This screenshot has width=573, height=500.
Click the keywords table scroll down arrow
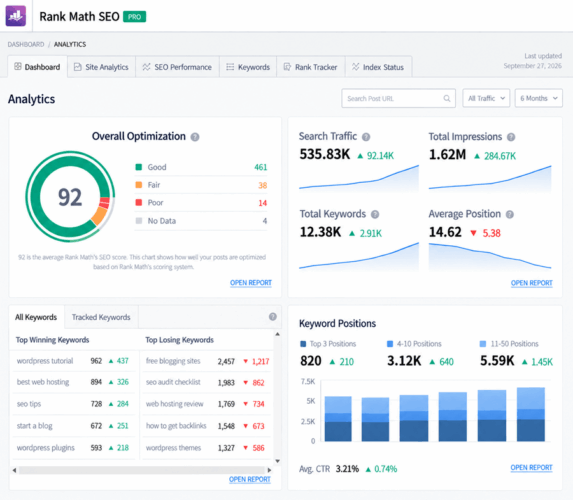point(277,461)
